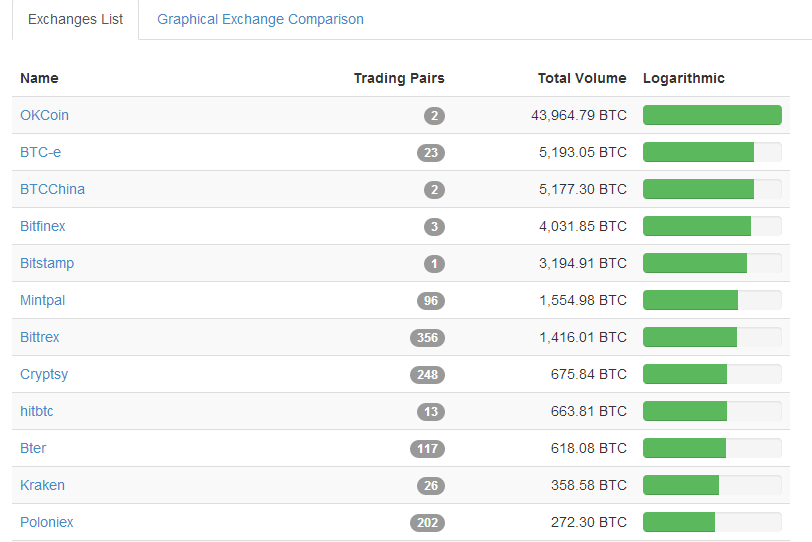Viewport: 812px width, 542px height.
Task: Select the 5,177.30 BTC volume value
Action: [x=583, y=189]
